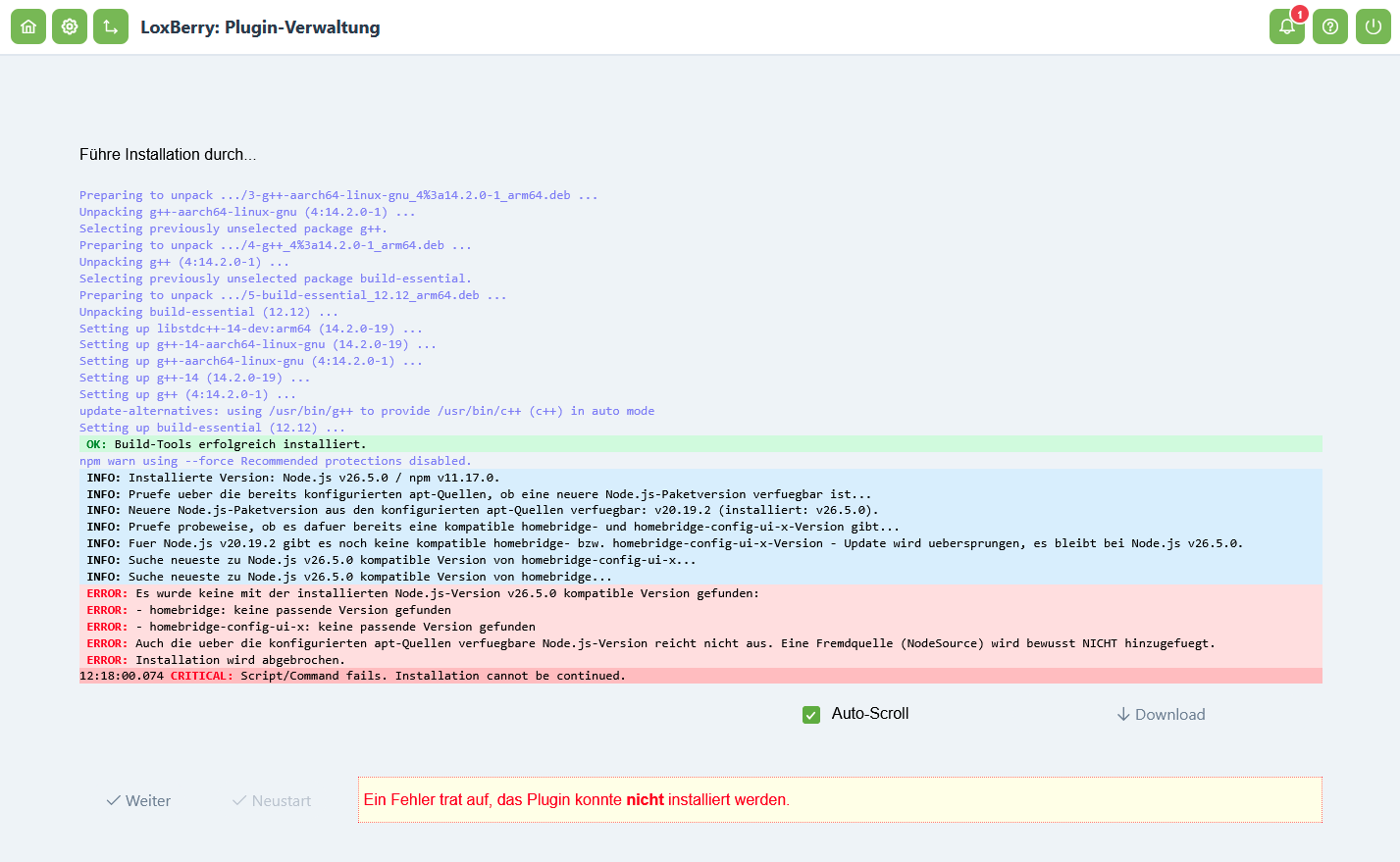Open the settings gear icon
The image size is (1400, 862).
70,26
